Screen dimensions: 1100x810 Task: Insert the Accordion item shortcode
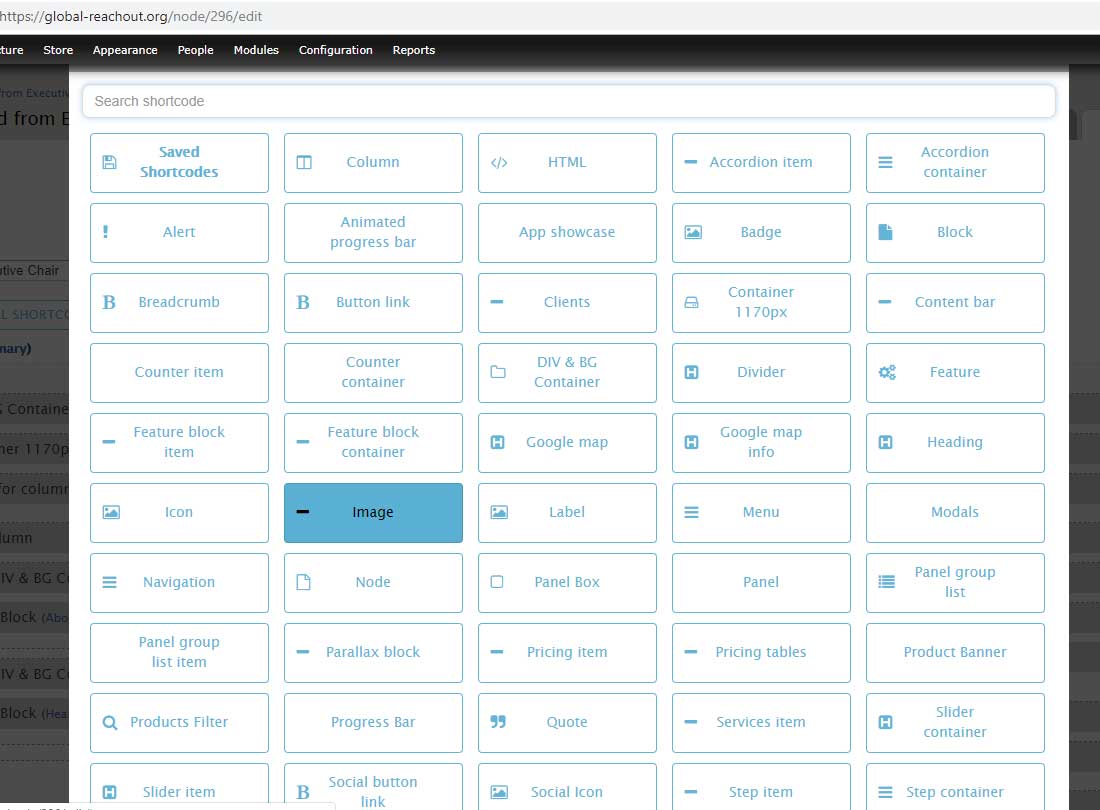click(761, 163)
